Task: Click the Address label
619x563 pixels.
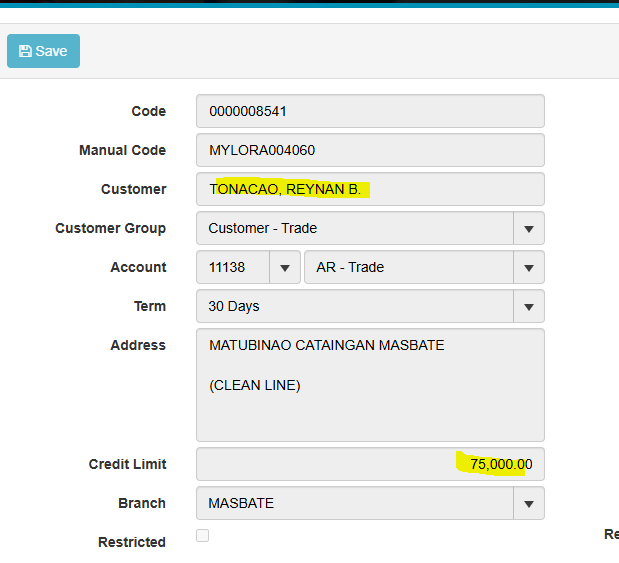Action: (138, 345)
